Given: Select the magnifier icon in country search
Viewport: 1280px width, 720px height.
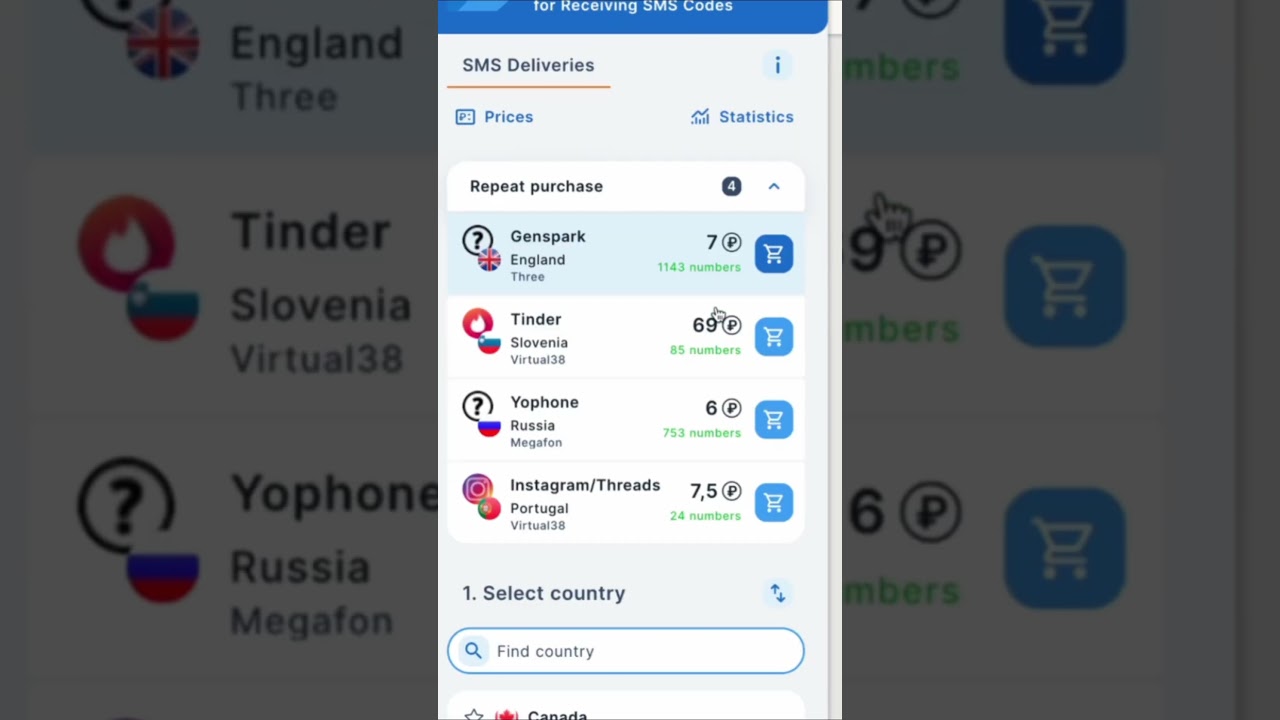Looking at the screenshot, I should (473, 651).
